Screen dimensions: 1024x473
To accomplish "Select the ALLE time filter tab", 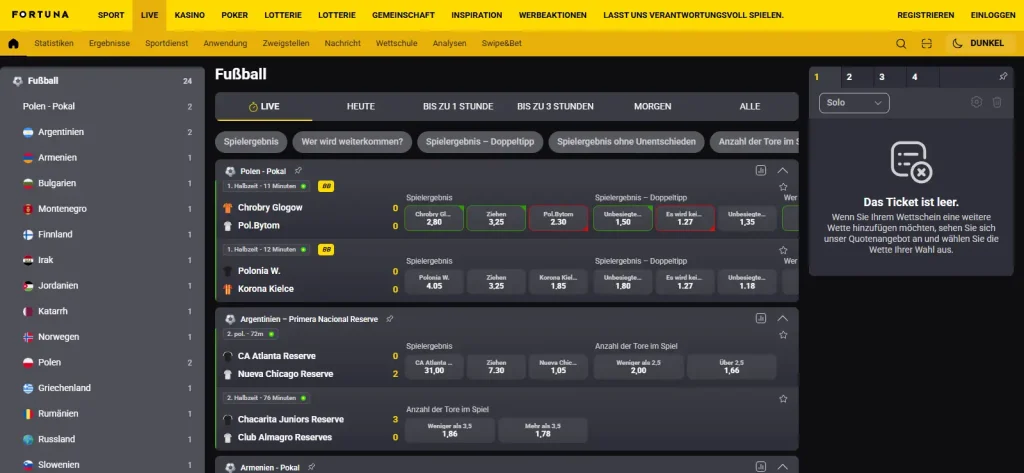I will pyautogui.click(x=750, y=106).
